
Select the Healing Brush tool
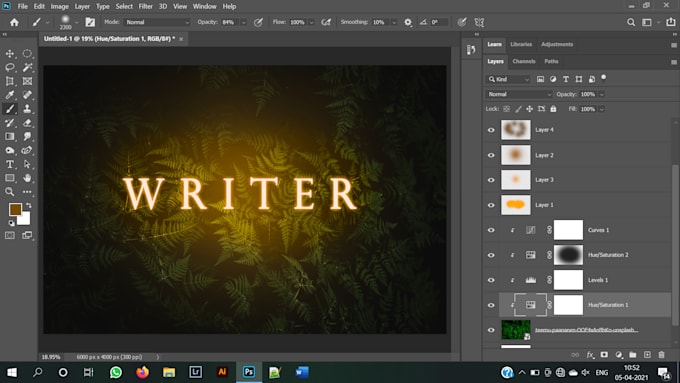click(x=27, y=95)
